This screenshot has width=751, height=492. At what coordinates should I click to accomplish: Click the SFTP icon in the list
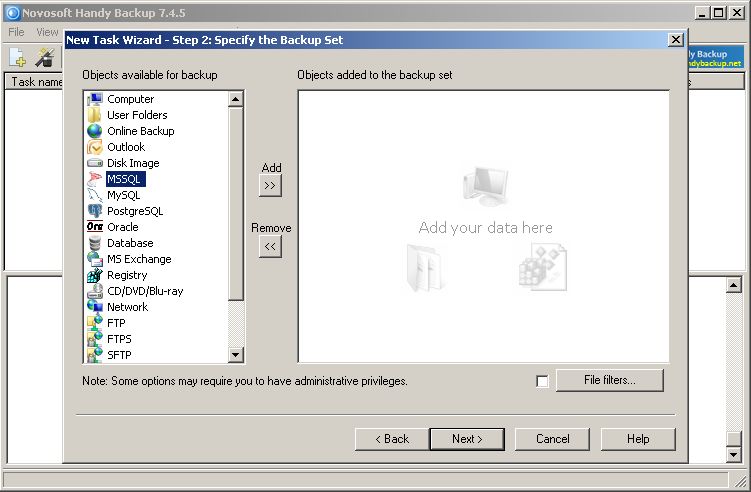(x=95, y=355)
